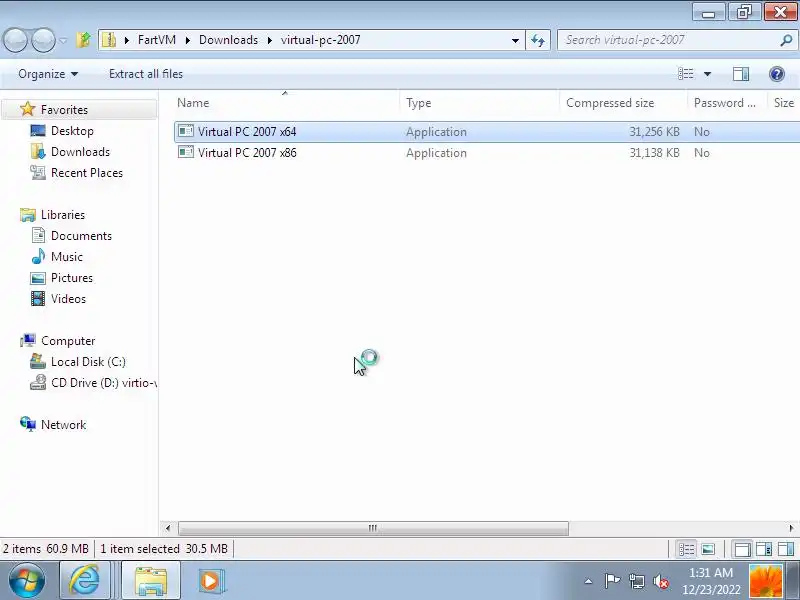Screen dimensions: 800x600
Task: Click the up-folder icon beside address bar
Action: coord(84,40)
